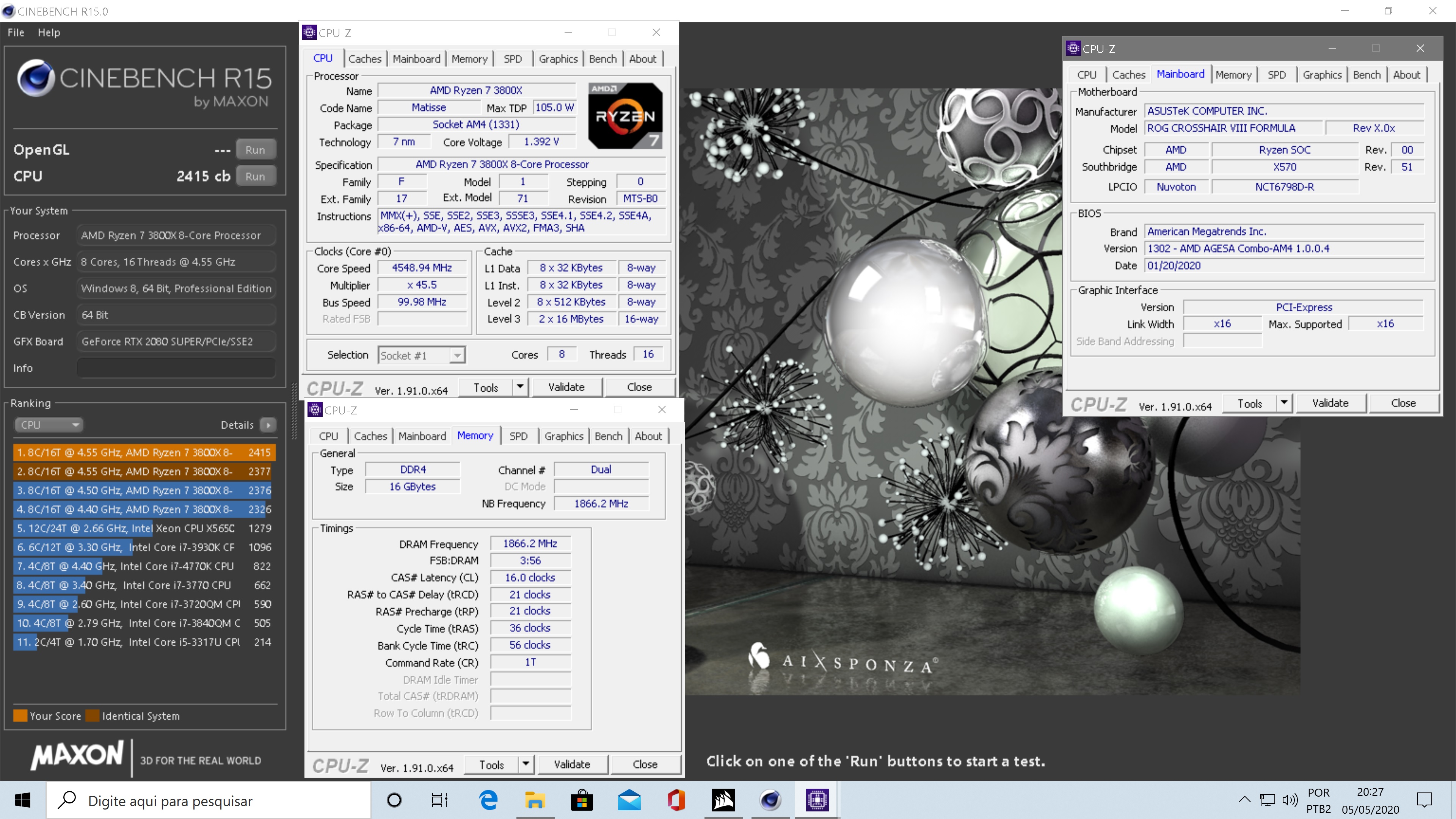Click CPU-Z icon in Mainboard window title

point(1073,49)
